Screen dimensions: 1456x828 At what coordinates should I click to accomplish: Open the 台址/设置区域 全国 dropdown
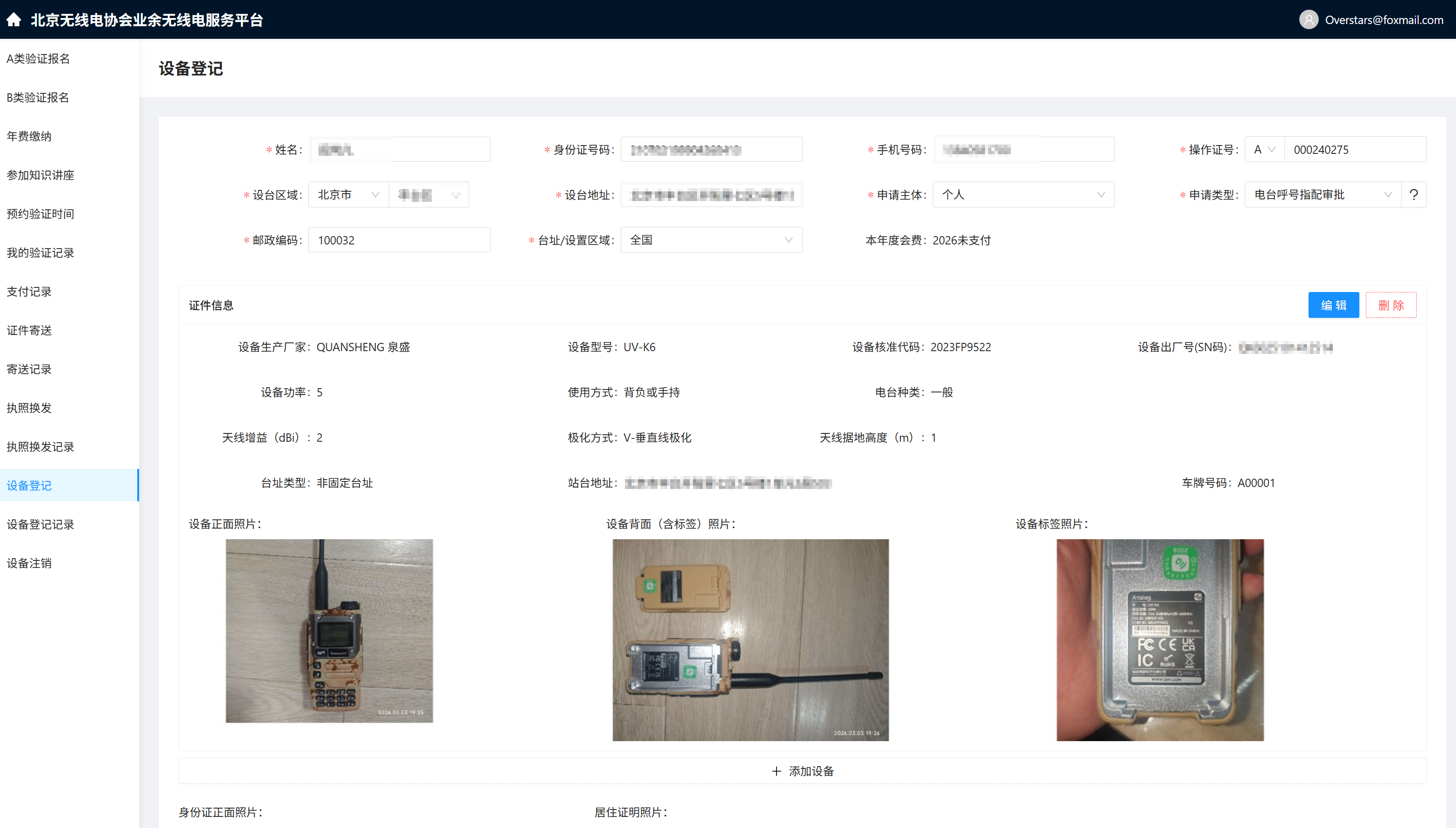pyautogui.click(x=711, y=240)
